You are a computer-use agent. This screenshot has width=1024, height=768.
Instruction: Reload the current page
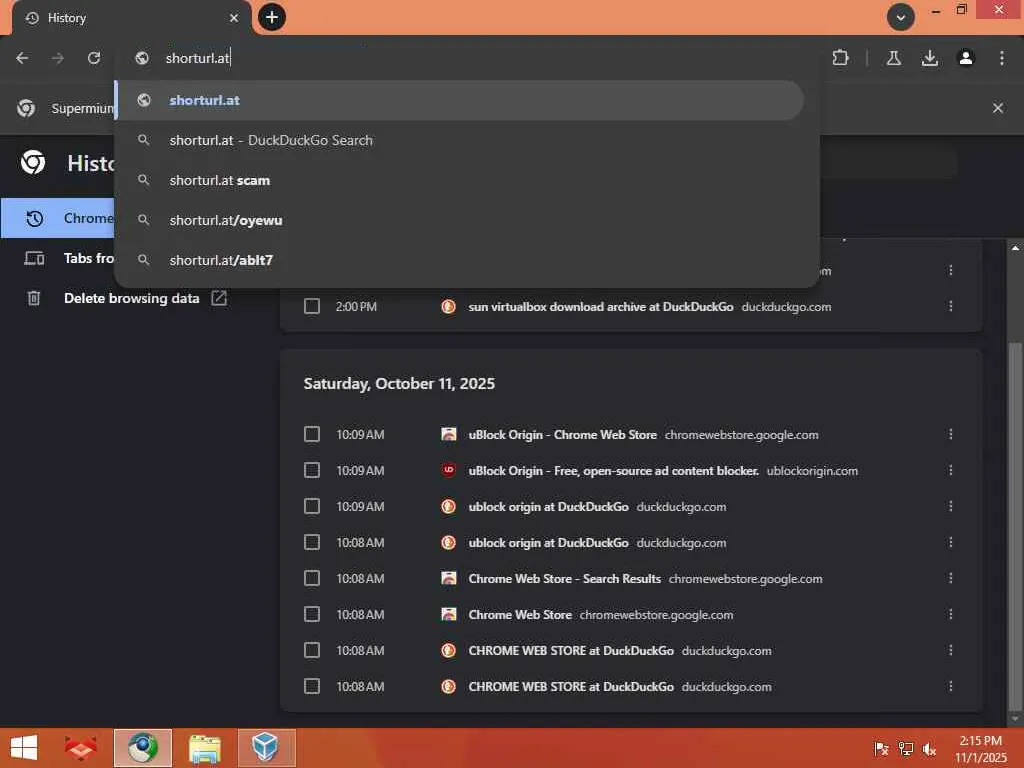(94, 58)
